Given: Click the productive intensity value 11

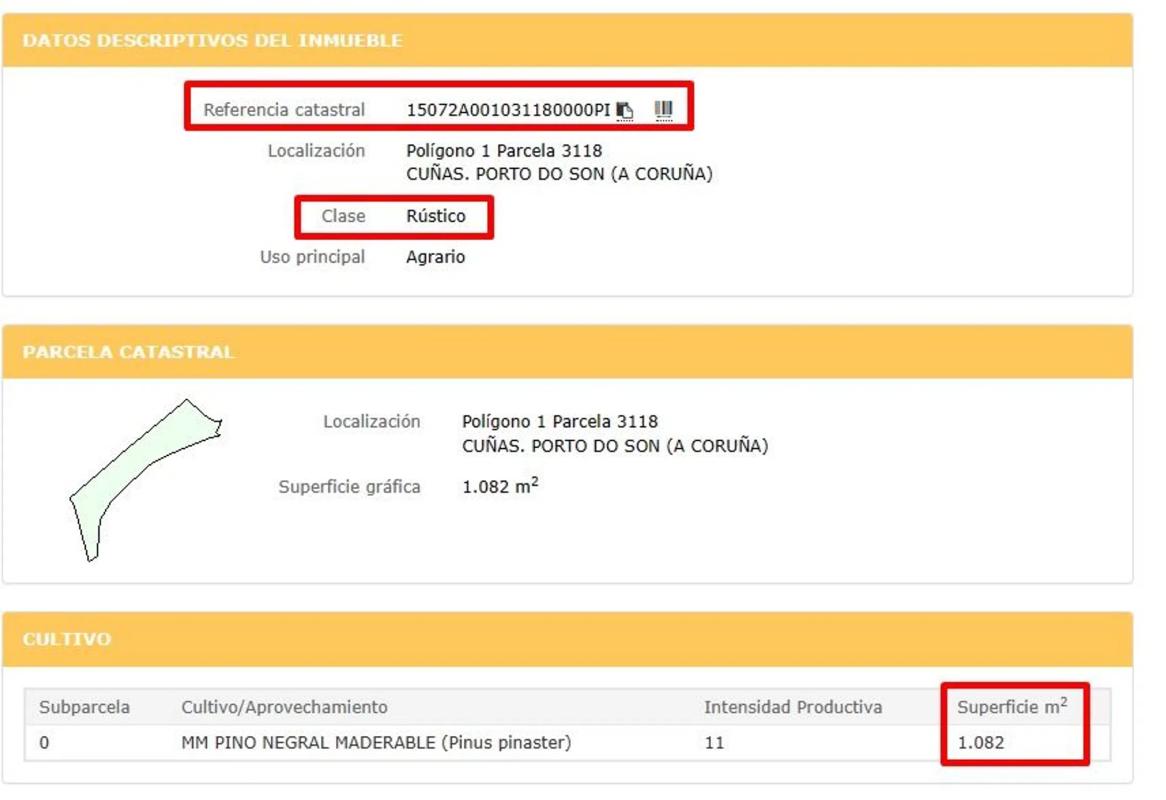Looking at the screenshot, I should pos(714,743).
